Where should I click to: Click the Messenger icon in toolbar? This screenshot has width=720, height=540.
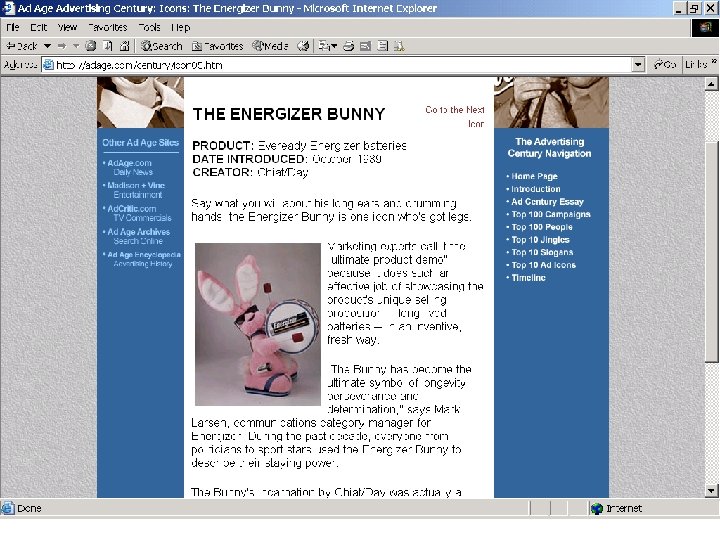point(399,46)
